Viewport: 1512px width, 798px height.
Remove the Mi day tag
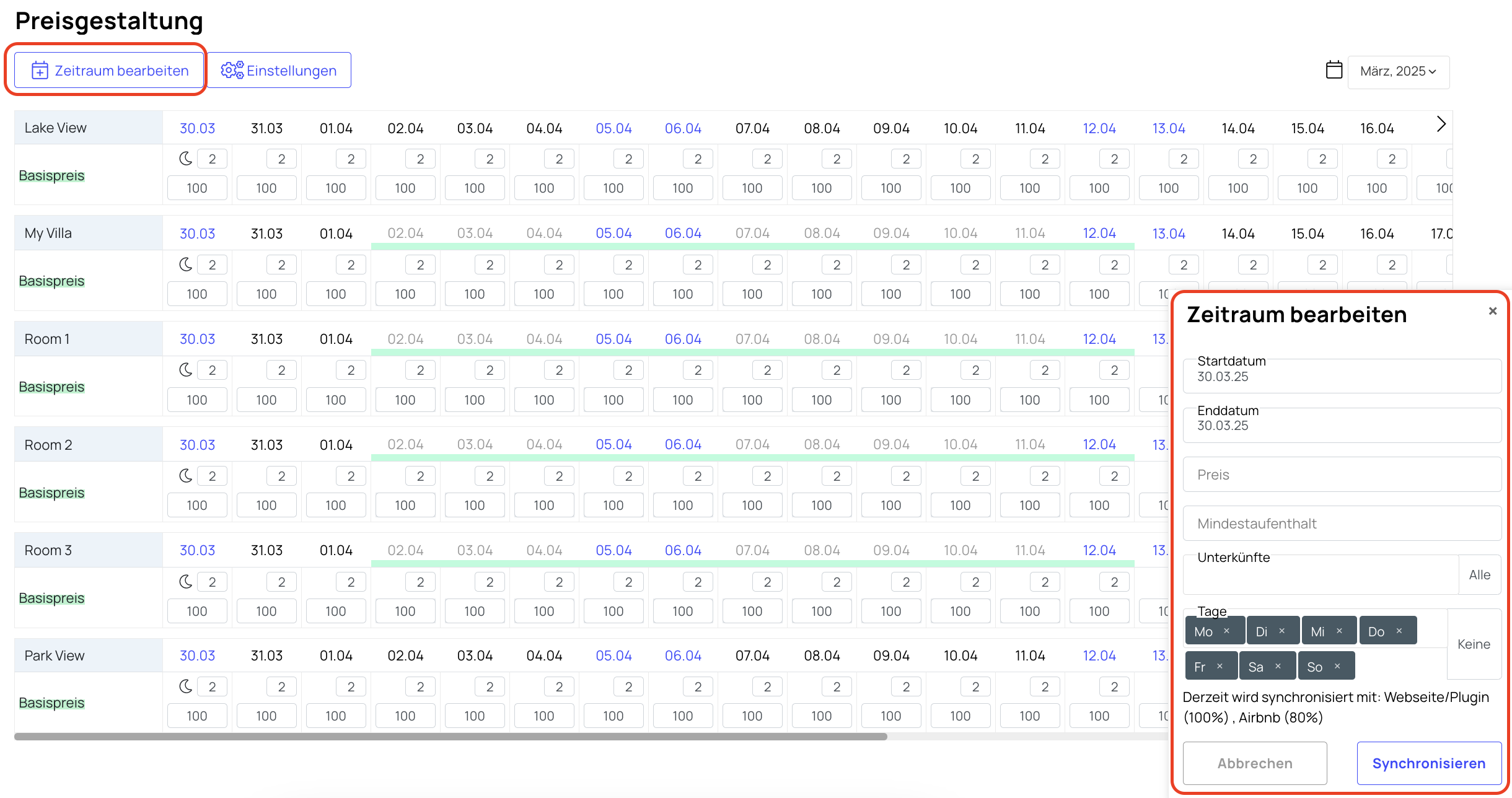point(1339,631)
